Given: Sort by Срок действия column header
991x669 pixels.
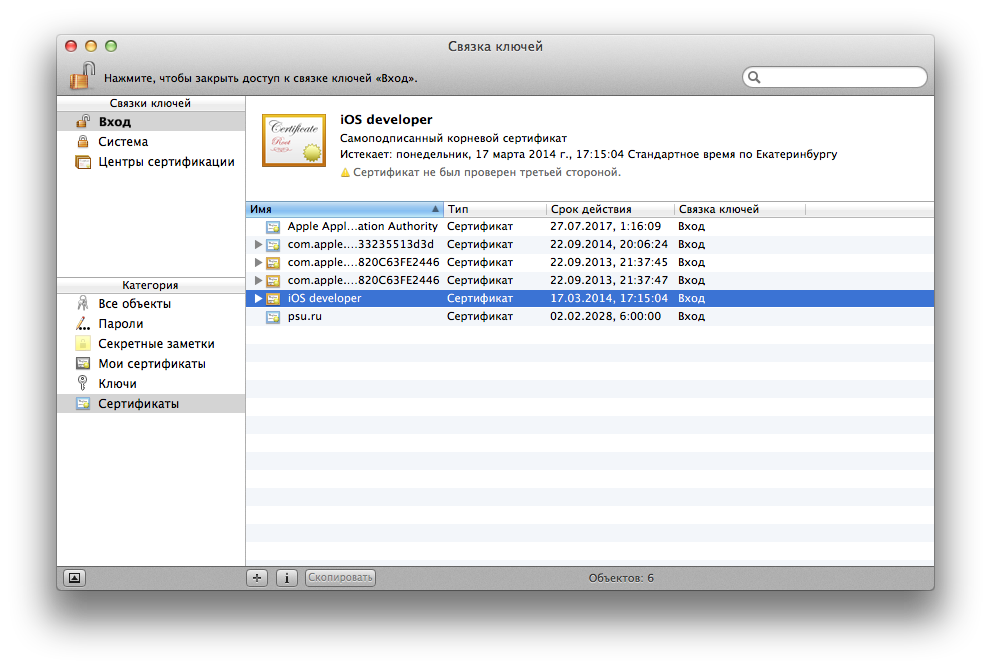Looking at the screenshot, I should 610,209.
